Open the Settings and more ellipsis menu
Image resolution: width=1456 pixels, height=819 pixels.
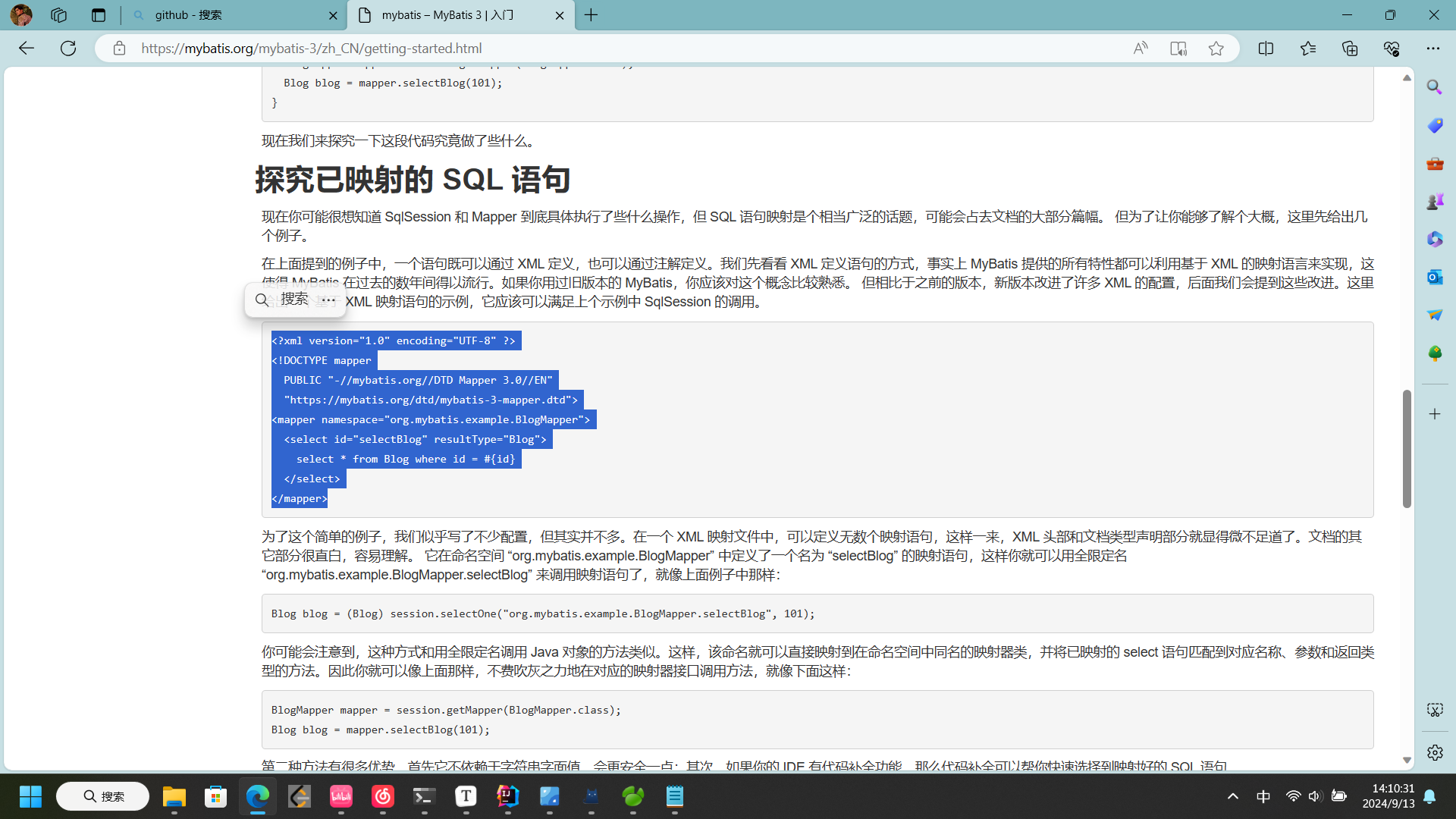click(1432, 49)
